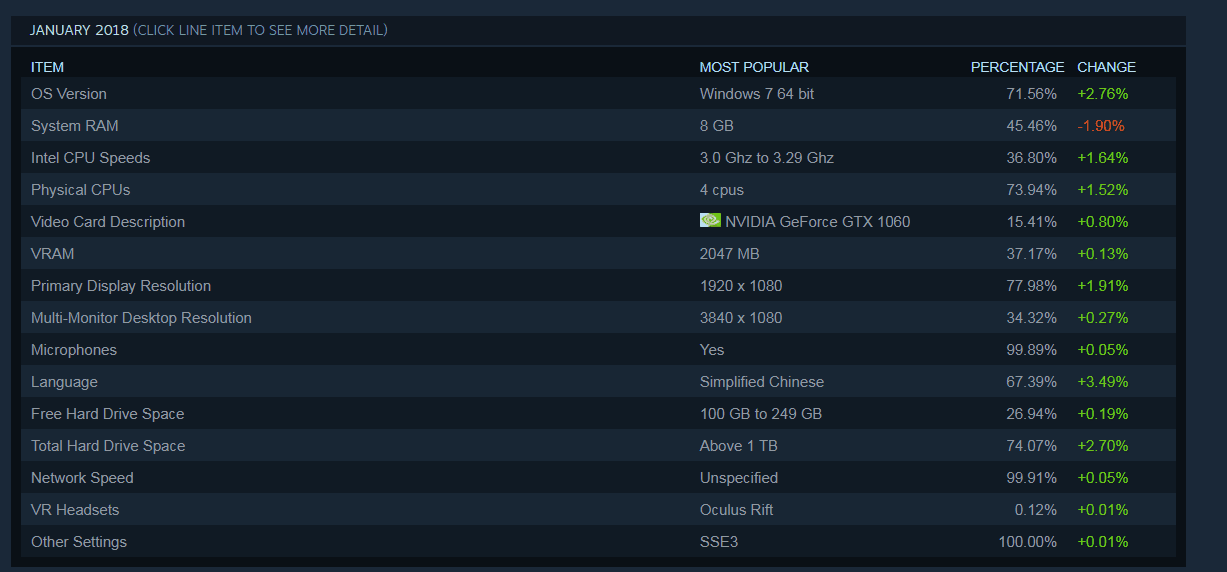
Task: Expand the OS Version row
Action: point(69,94)
